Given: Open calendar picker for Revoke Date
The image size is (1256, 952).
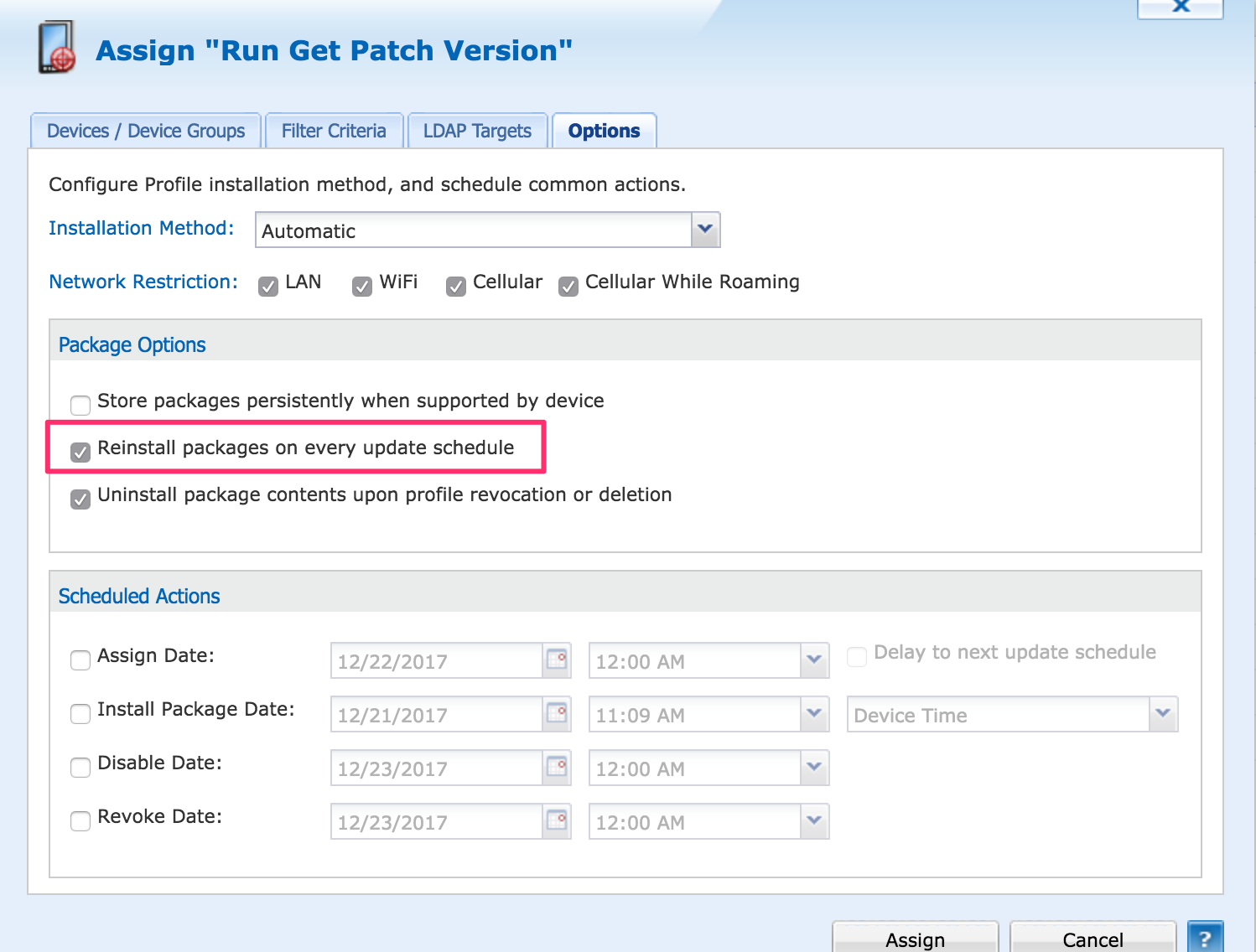Looking at the screenshot, I should (557, 820).
